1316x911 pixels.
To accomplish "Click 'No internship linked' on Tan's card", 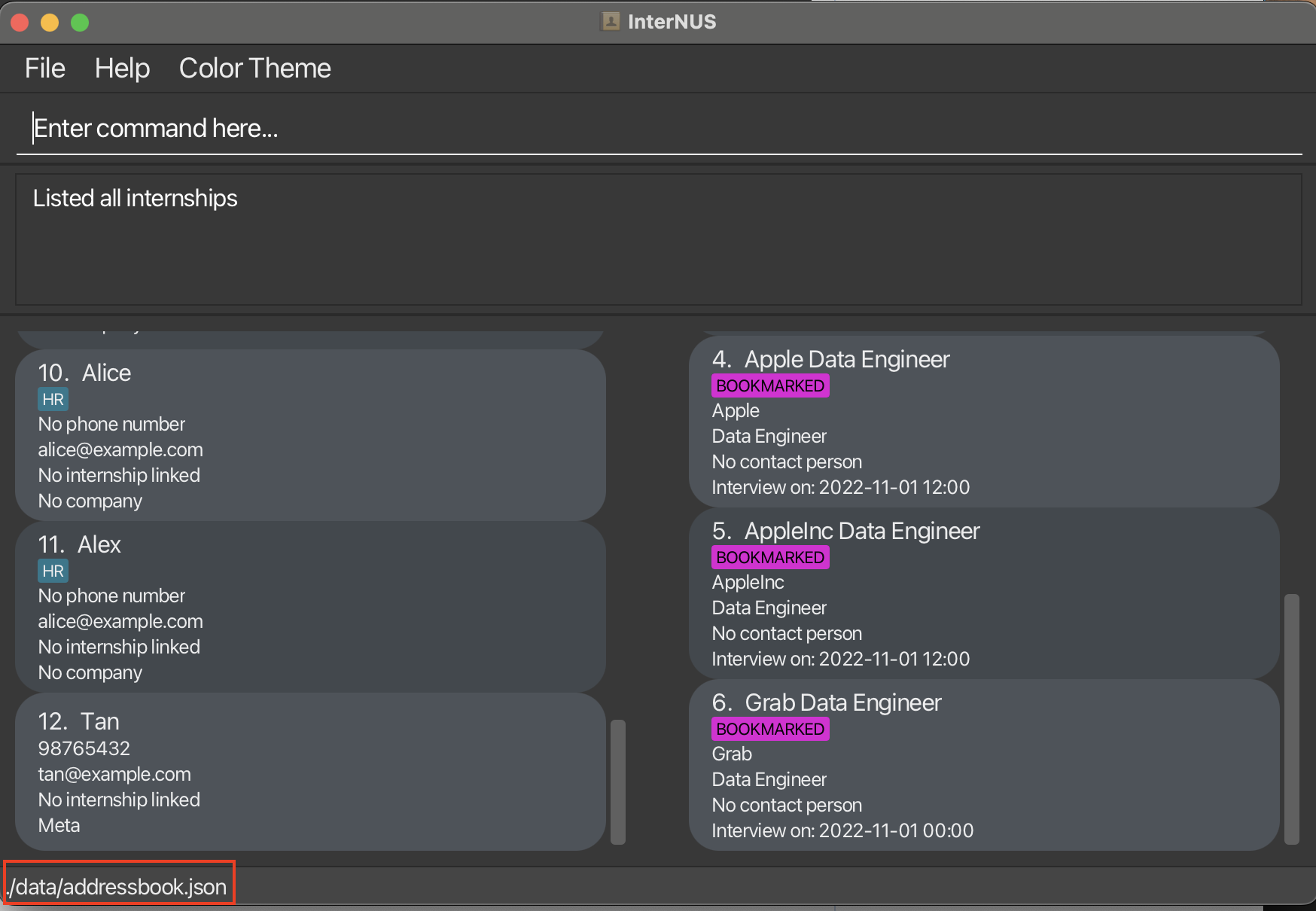I will coord(119,800).
